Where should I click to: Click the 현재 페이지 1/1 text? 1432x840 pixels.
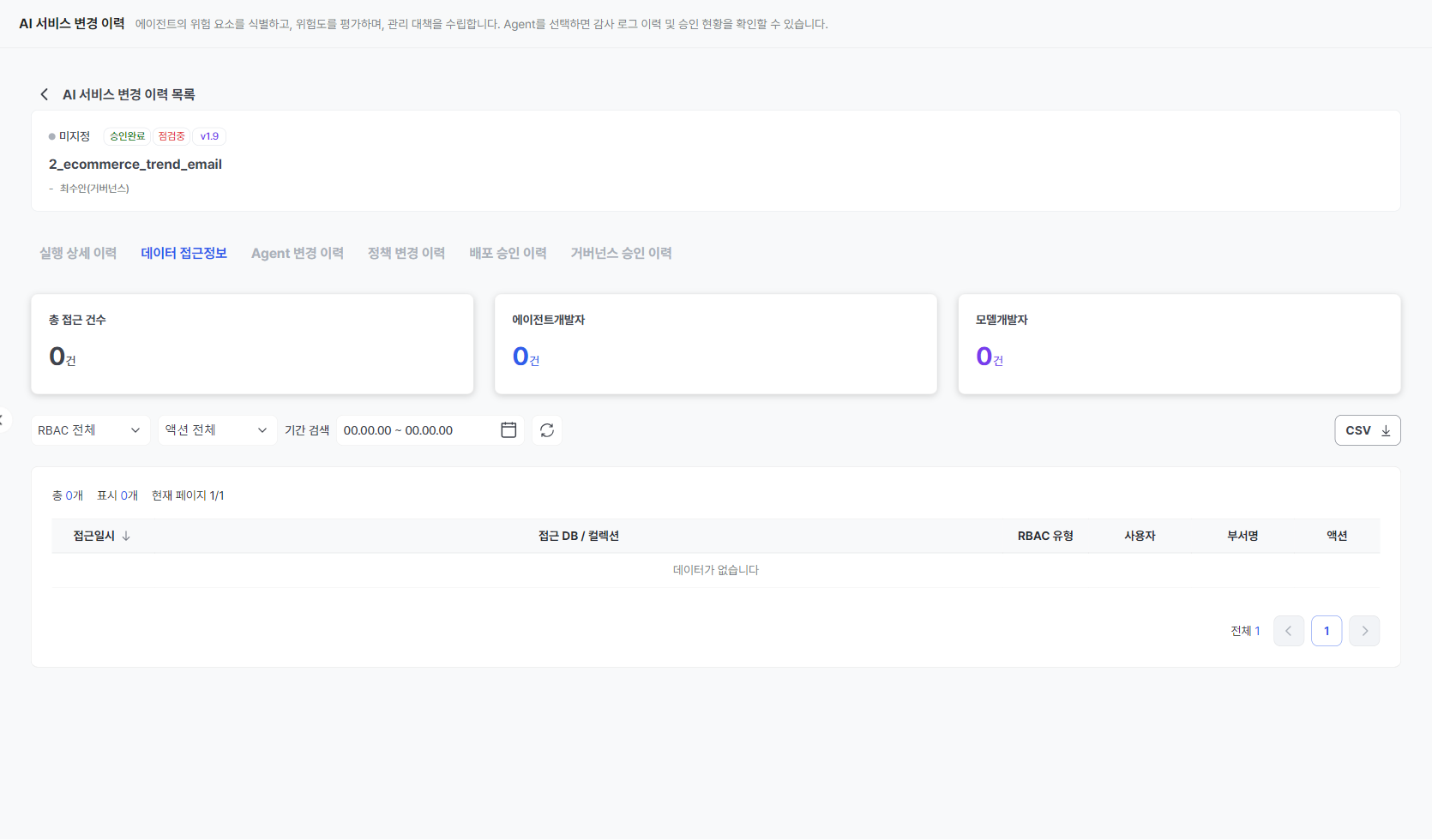188,495
